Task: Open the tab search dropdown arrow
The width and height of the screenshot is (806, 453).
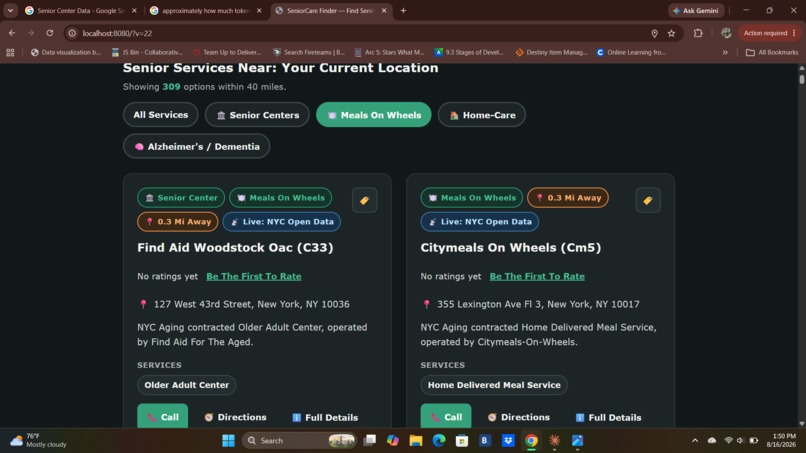Action: pos(10,10)
